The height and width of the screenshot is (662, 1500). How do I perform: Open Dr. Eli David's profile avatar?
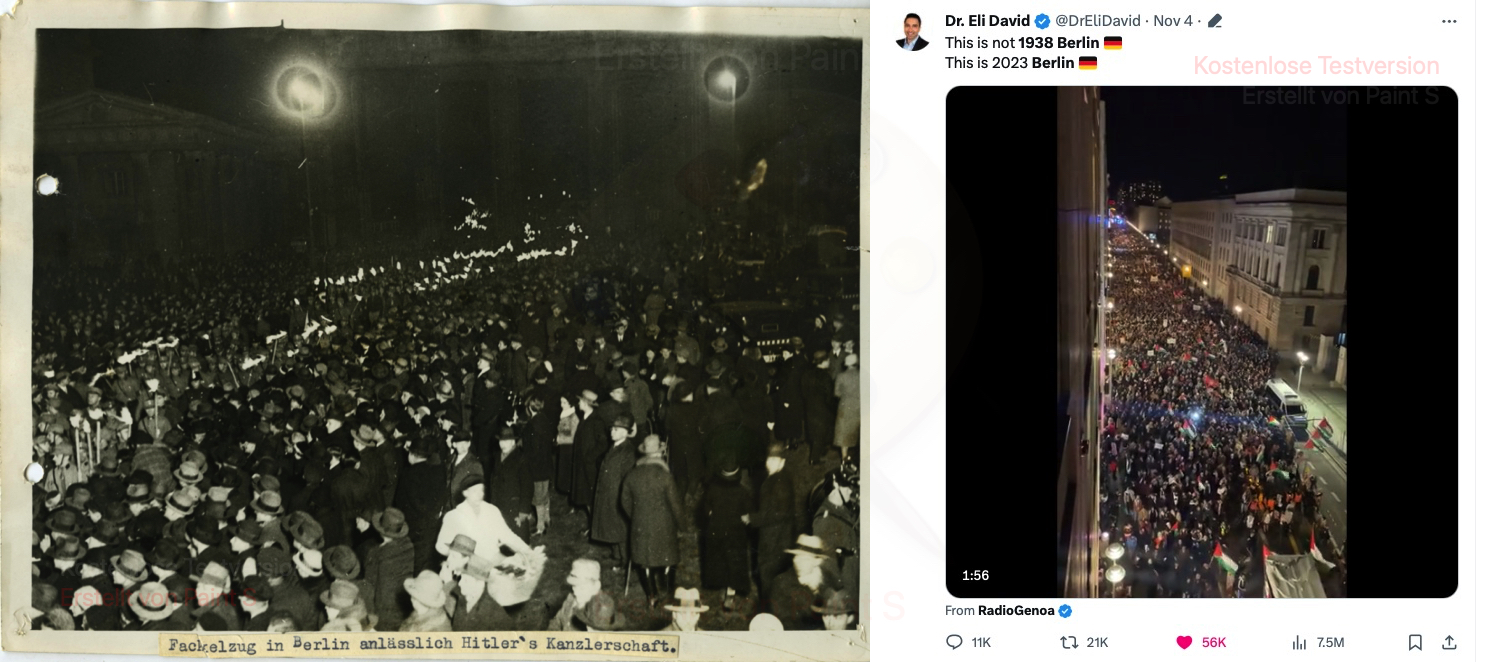point(912,31)
